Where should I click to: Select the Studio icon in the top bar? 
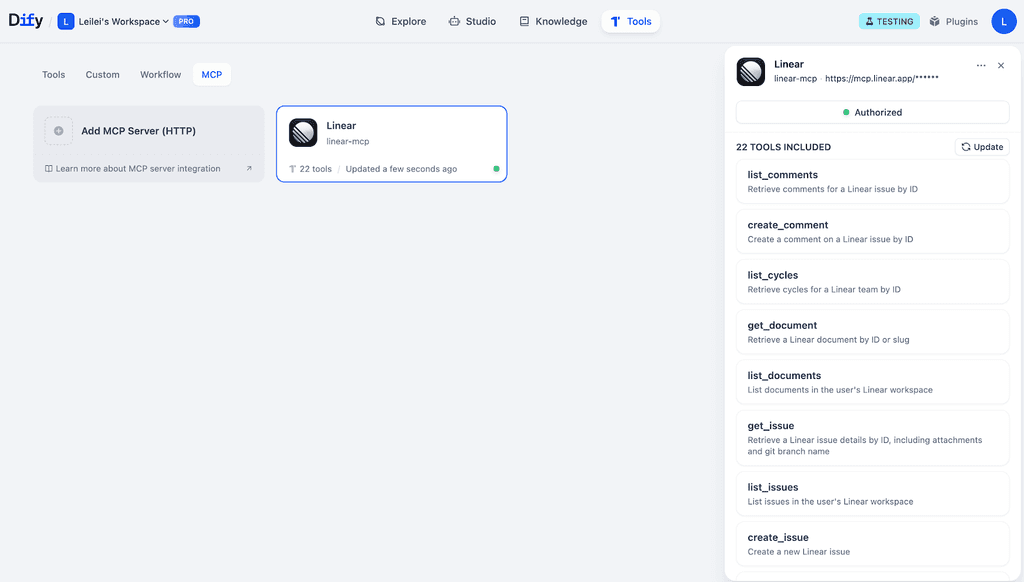[x=453, y=20]
